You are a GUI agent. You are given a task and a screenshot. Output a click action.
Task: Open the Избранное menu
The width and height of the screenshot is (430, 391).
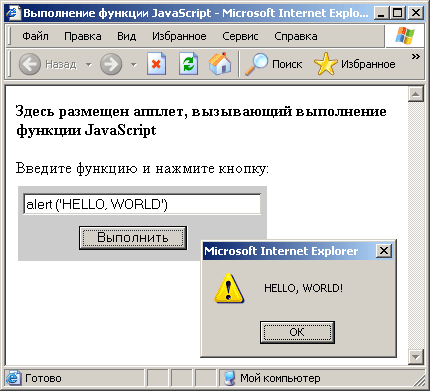coord(179,36)
